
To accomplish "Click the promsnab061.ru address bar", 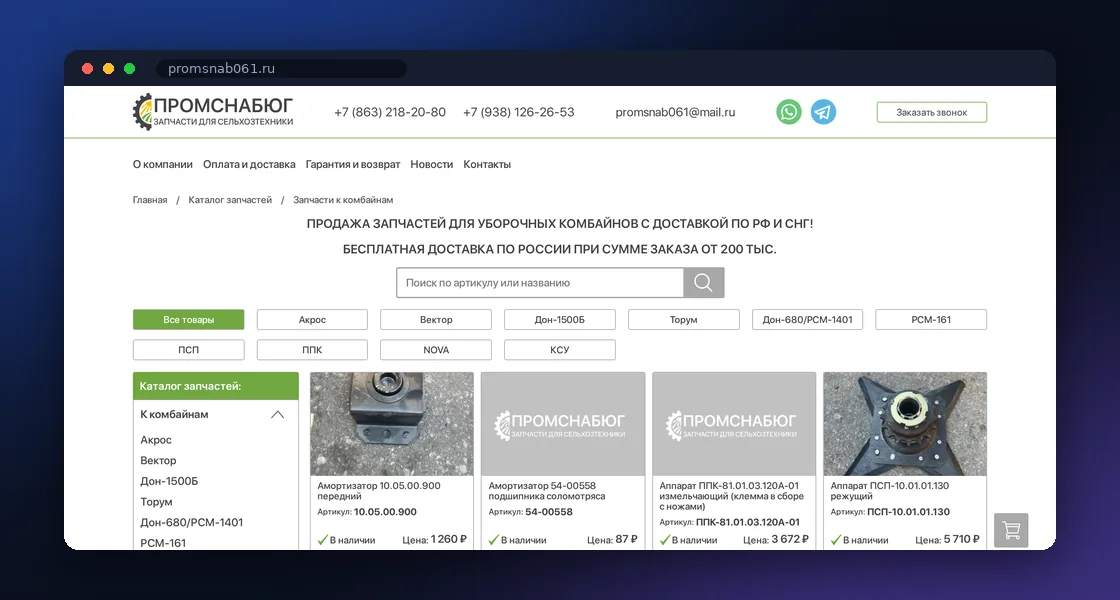I will [281, 69].
